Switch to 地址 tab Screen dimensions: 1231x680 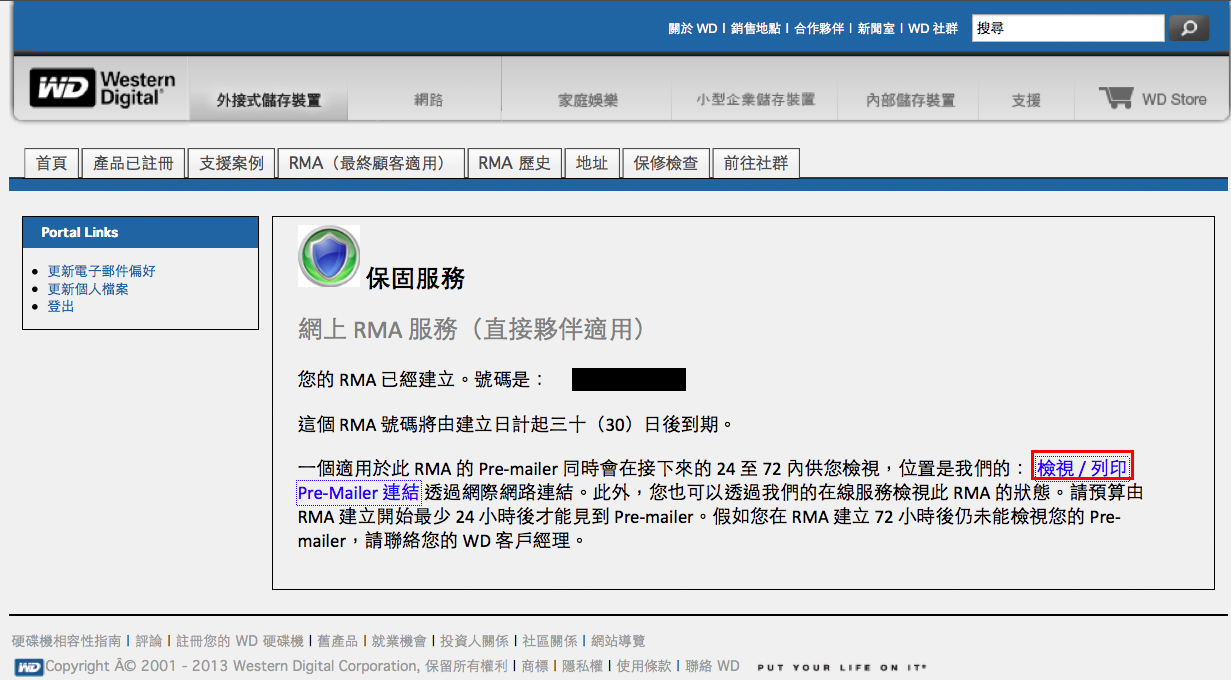[592, 163]
